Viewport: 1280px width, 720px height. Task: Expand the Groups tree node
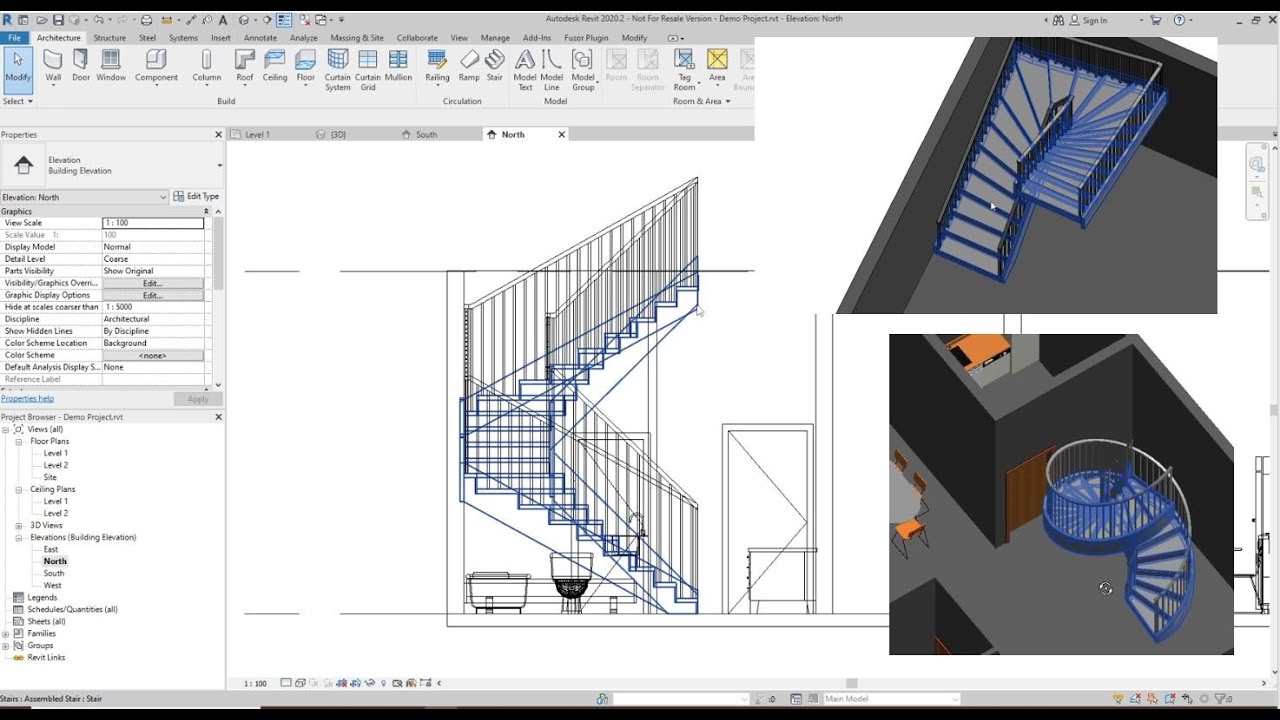[6, 645]
